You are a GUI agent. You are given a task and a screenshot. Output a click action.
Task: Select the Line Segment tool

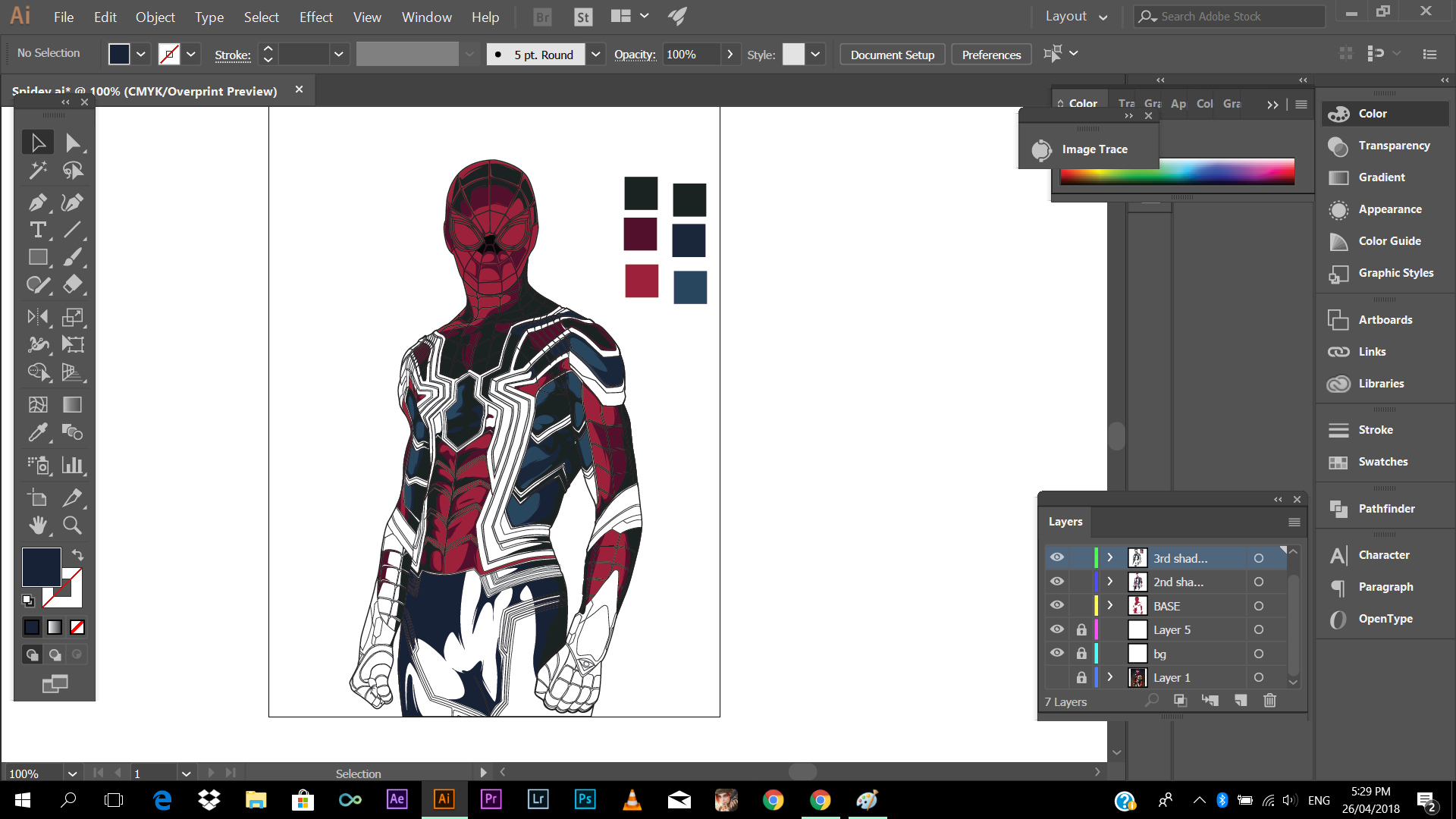point(73,230)
